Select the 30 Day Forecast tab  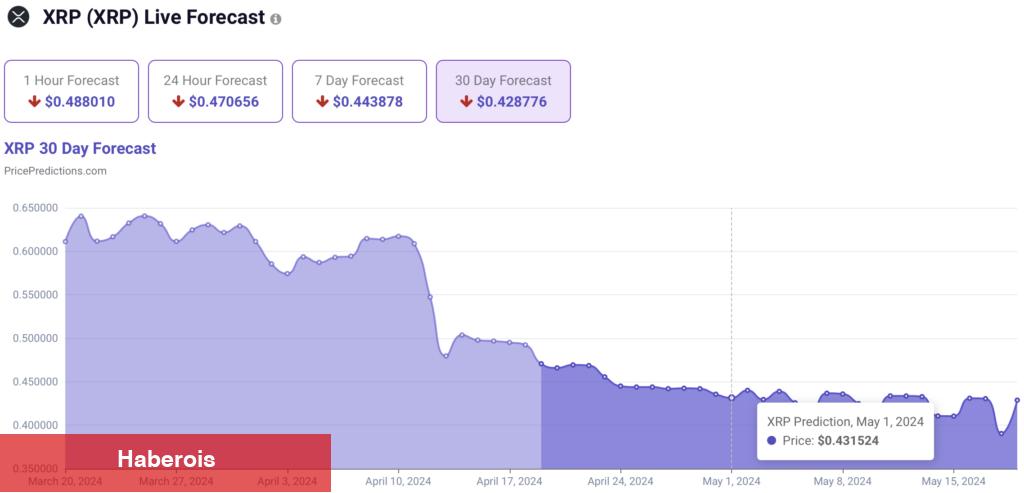tap(504, 91)
